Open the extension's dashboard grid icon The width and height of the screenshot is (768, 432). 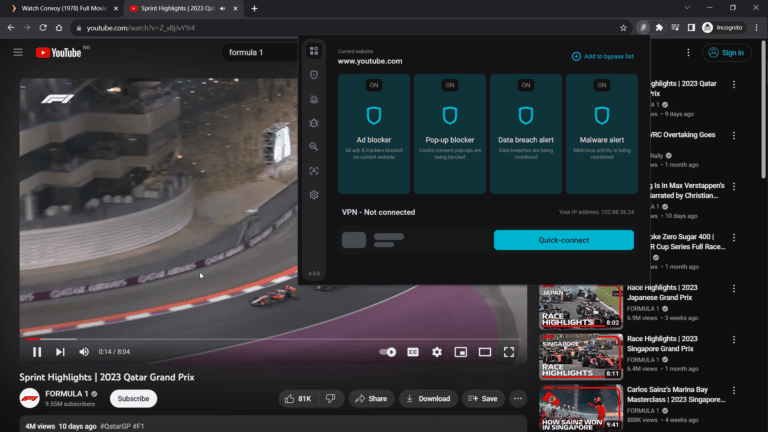point(314,50)
